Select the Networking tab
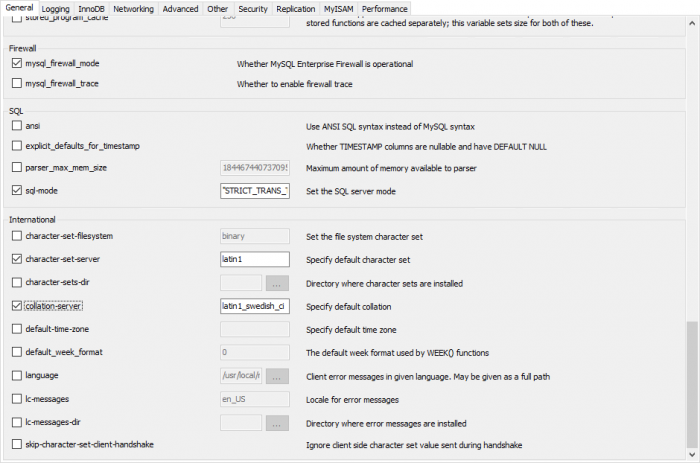The image size is (700, 463). [x=133, y=8]
